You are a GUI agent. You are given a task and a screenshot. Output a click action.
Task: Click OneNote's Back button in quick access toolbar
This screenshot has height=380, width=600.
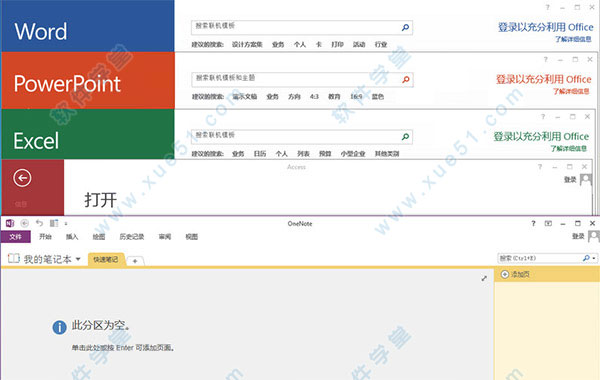(x=24, y=223)
